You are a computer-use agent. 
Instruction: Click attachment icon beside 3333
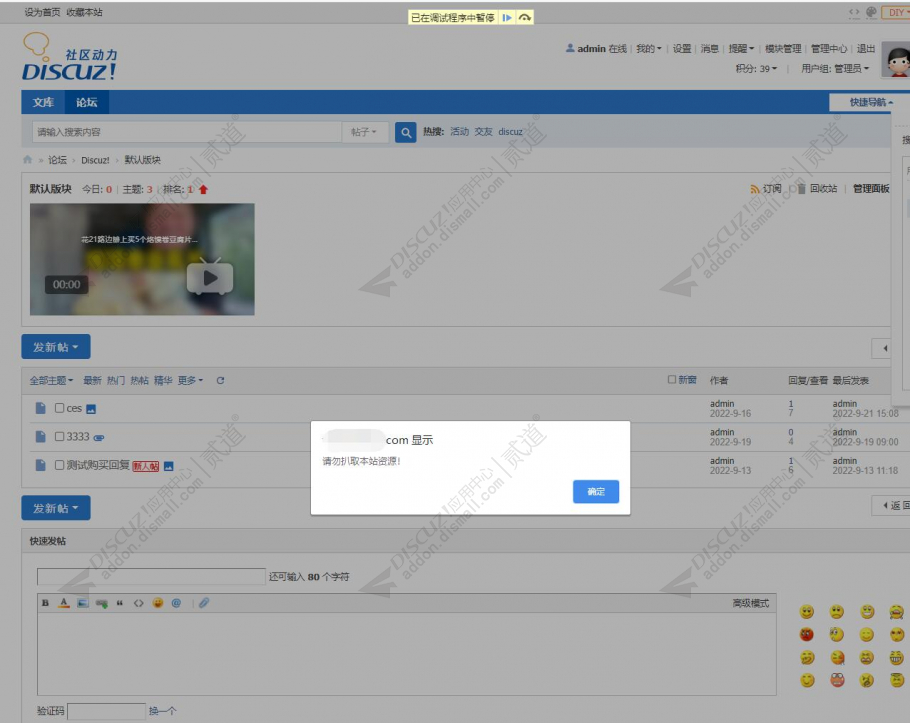[x=99, y=438]
